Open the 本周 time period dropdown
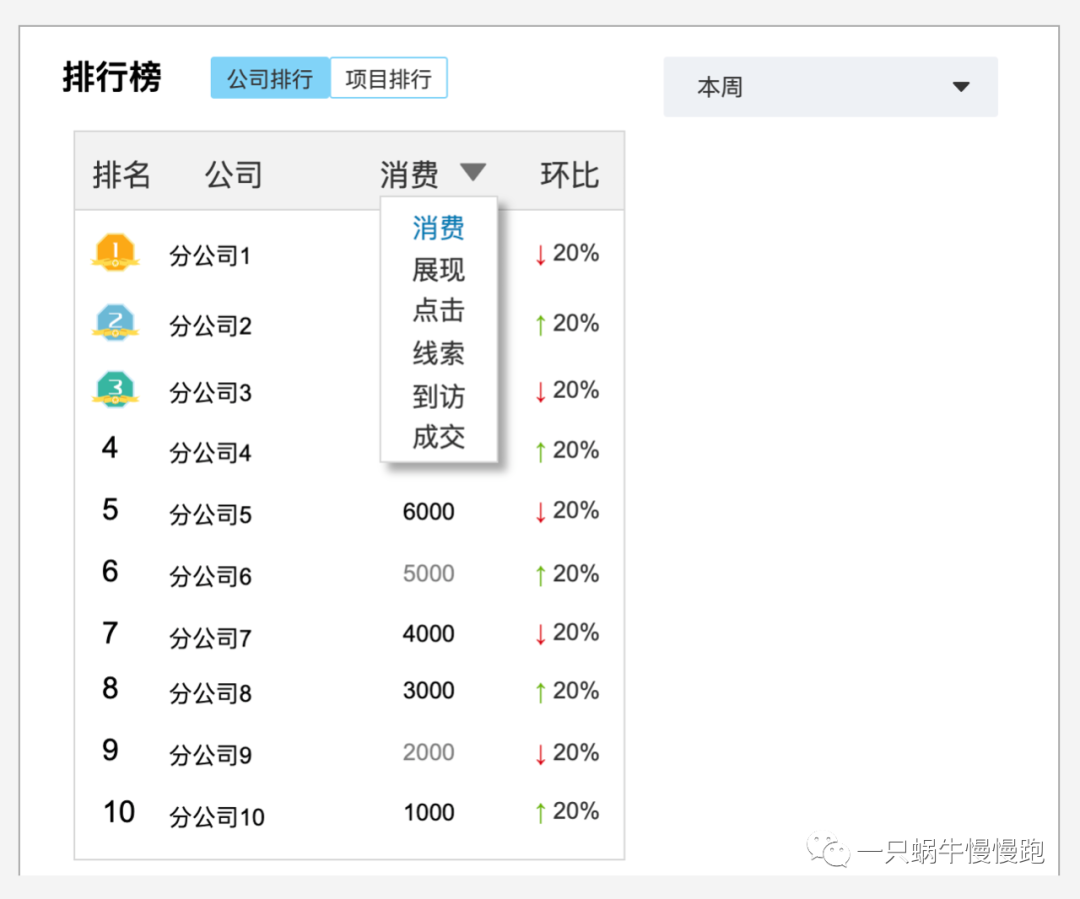The height and width of the screenshot is (899, 1080). pyautogui.click(x=831, y=87)
